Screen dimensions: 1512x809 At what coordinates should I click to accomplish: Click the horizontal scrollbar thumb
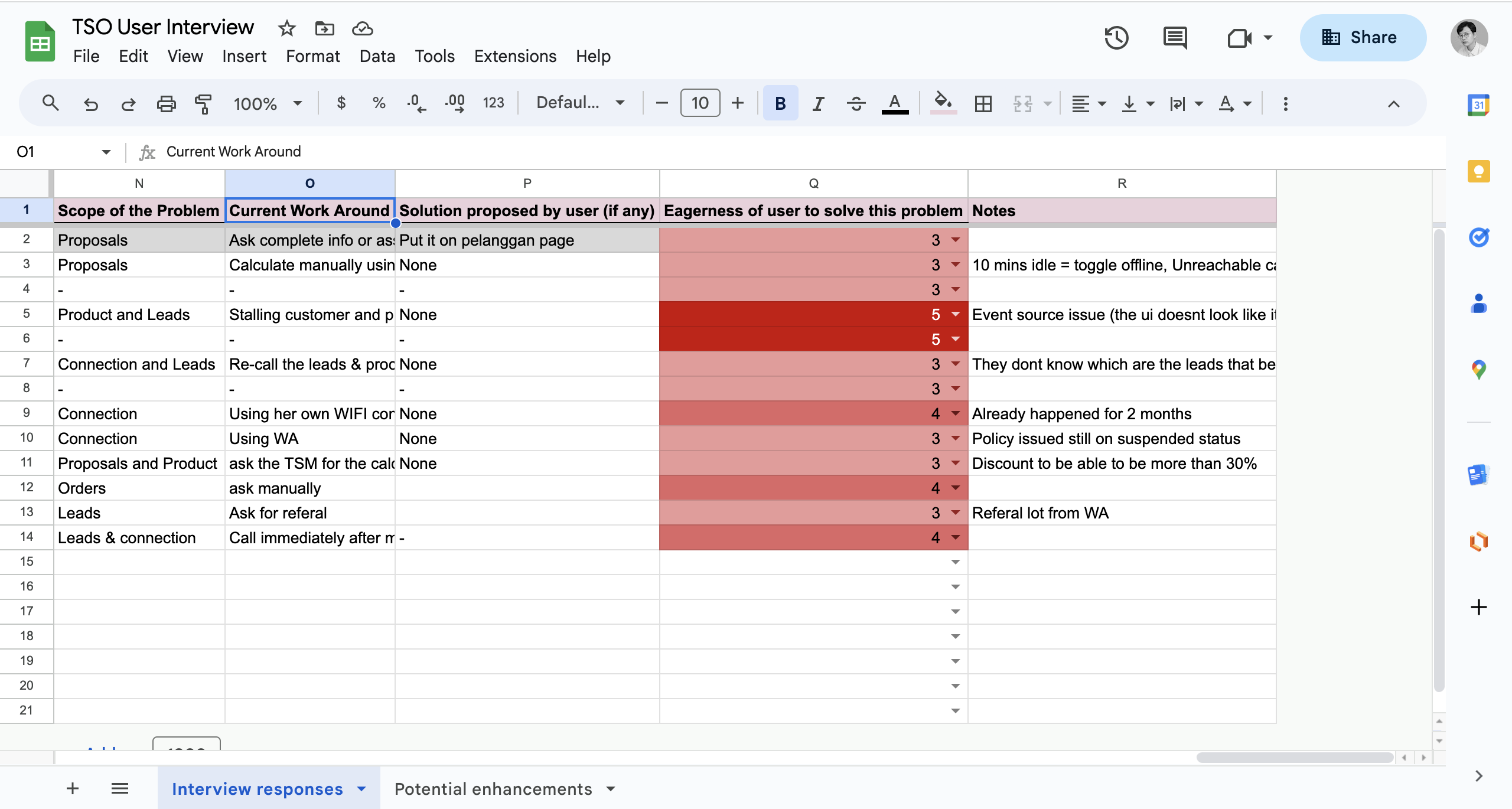pyautogui.click(x=1295, y=757)
